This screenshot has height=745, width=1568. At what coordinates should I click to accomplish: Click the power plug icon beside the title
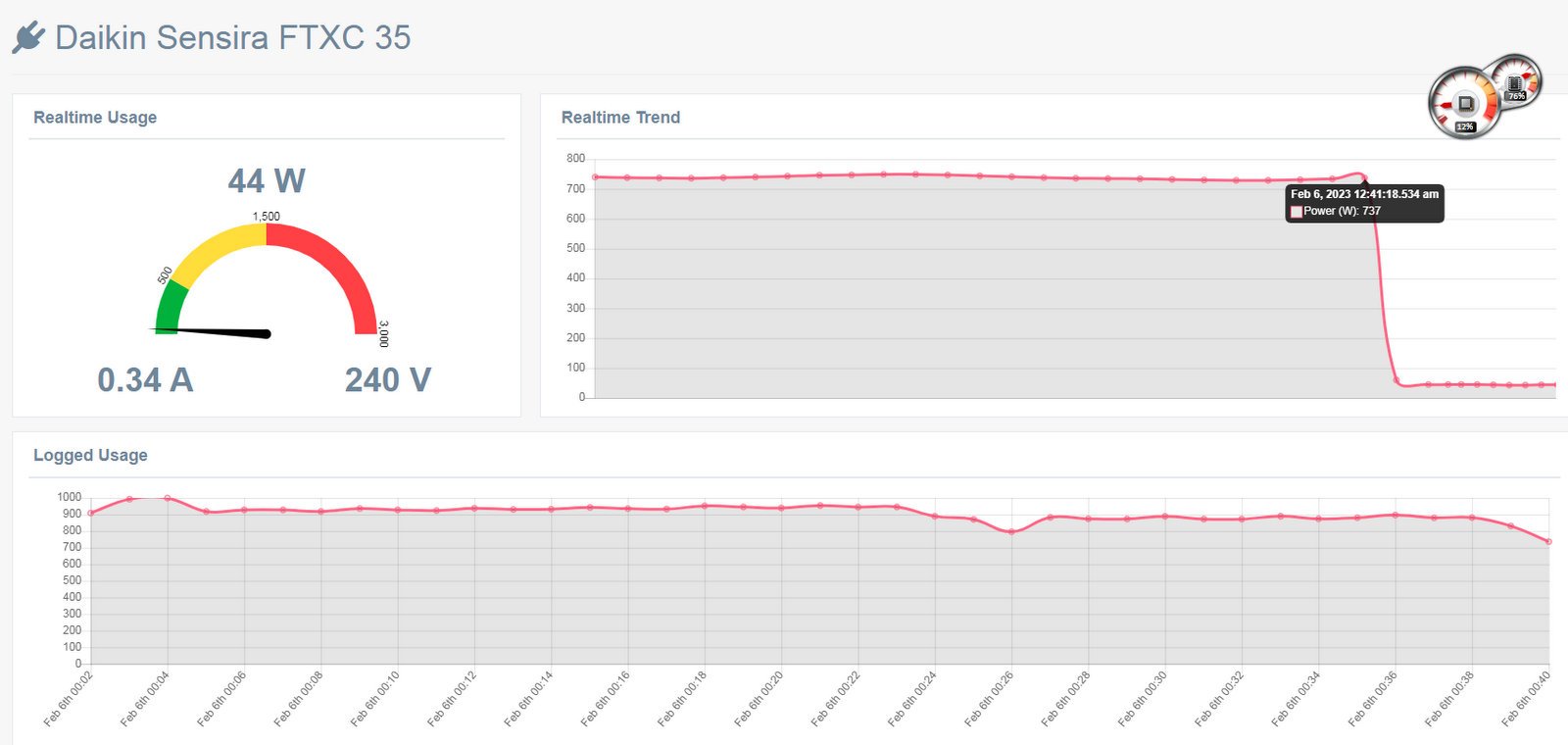tap(28, 37)
